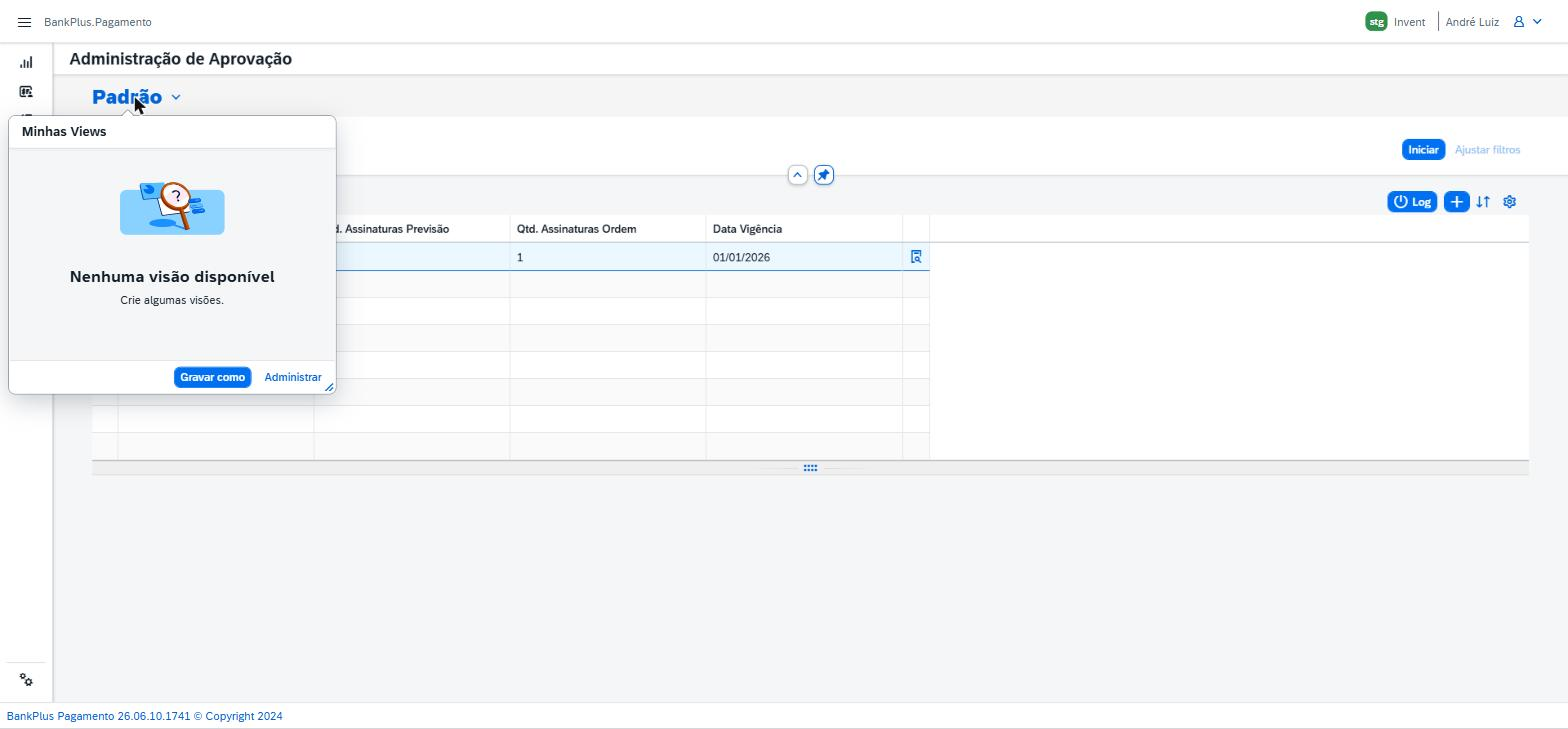Image resolution: width=1568 pixels, height=729 pixels.
Task: Click the Nenhuma visão disponível message
Action: pos(172,277)
